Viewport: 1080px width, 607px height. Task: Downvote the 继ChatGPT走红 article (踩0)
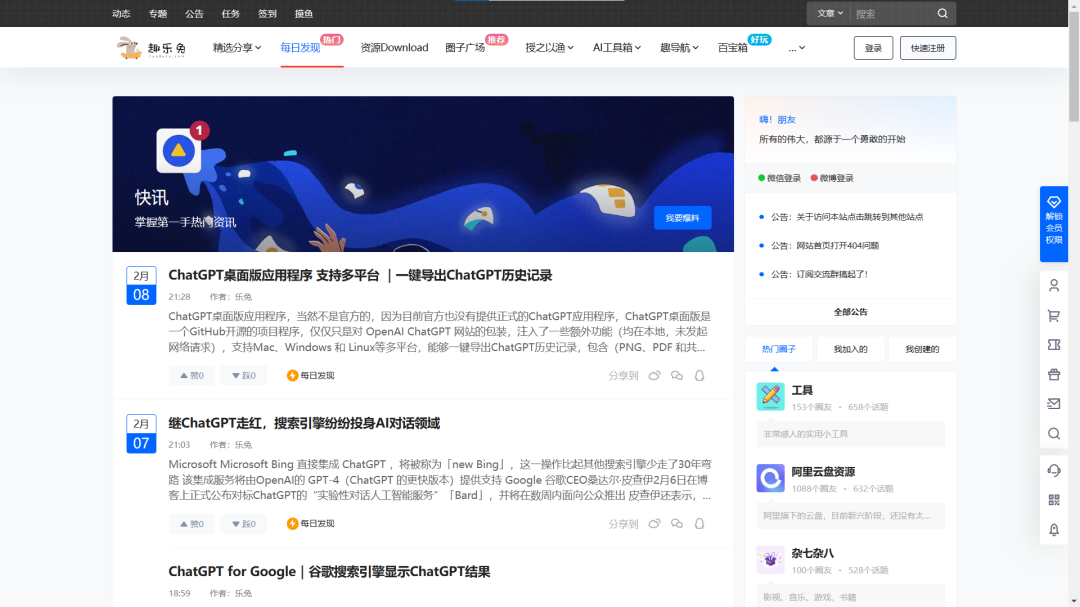[244, 524]
